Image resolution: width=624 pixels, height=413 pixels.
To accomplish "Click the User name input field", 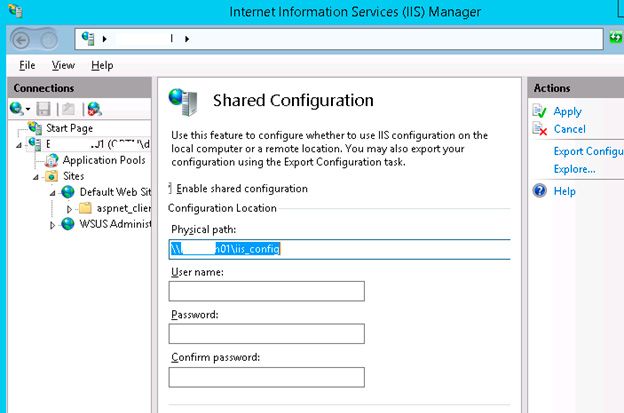I will coord(267,291).
